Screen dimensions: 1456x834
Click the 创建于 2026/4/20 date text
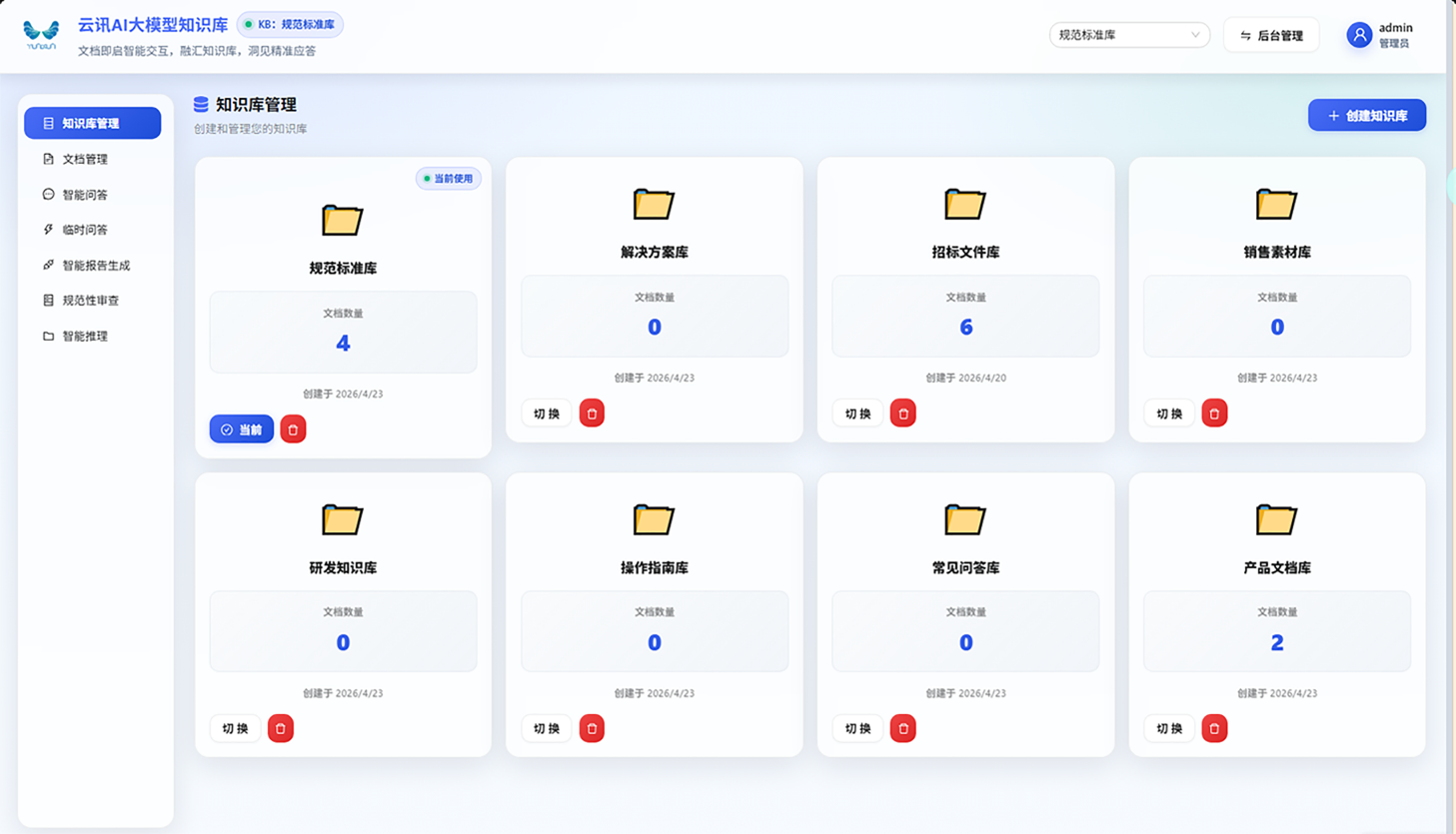tap(965, 378)
